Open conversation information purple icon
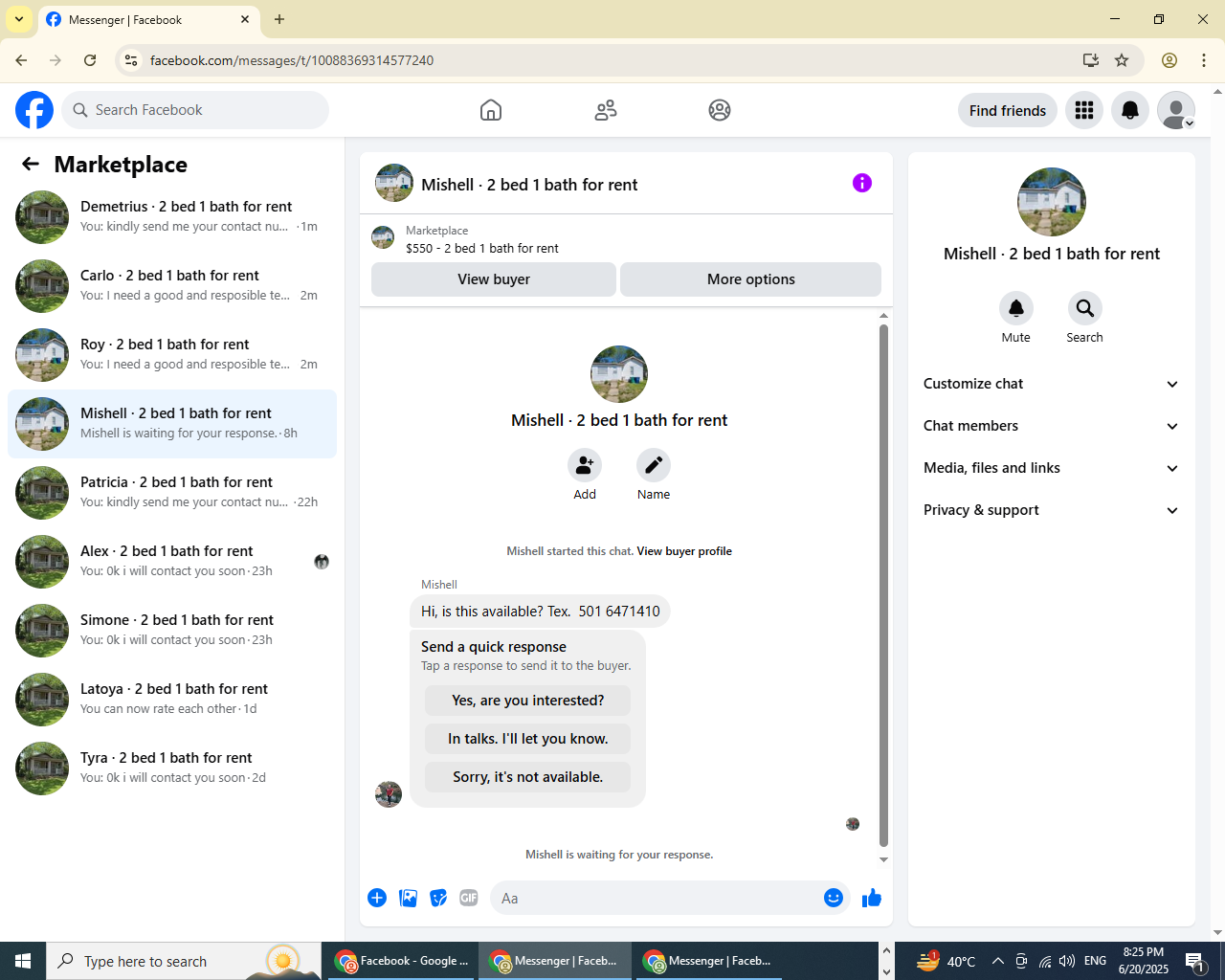This screenshot has width=1225, height=980. 862,183
